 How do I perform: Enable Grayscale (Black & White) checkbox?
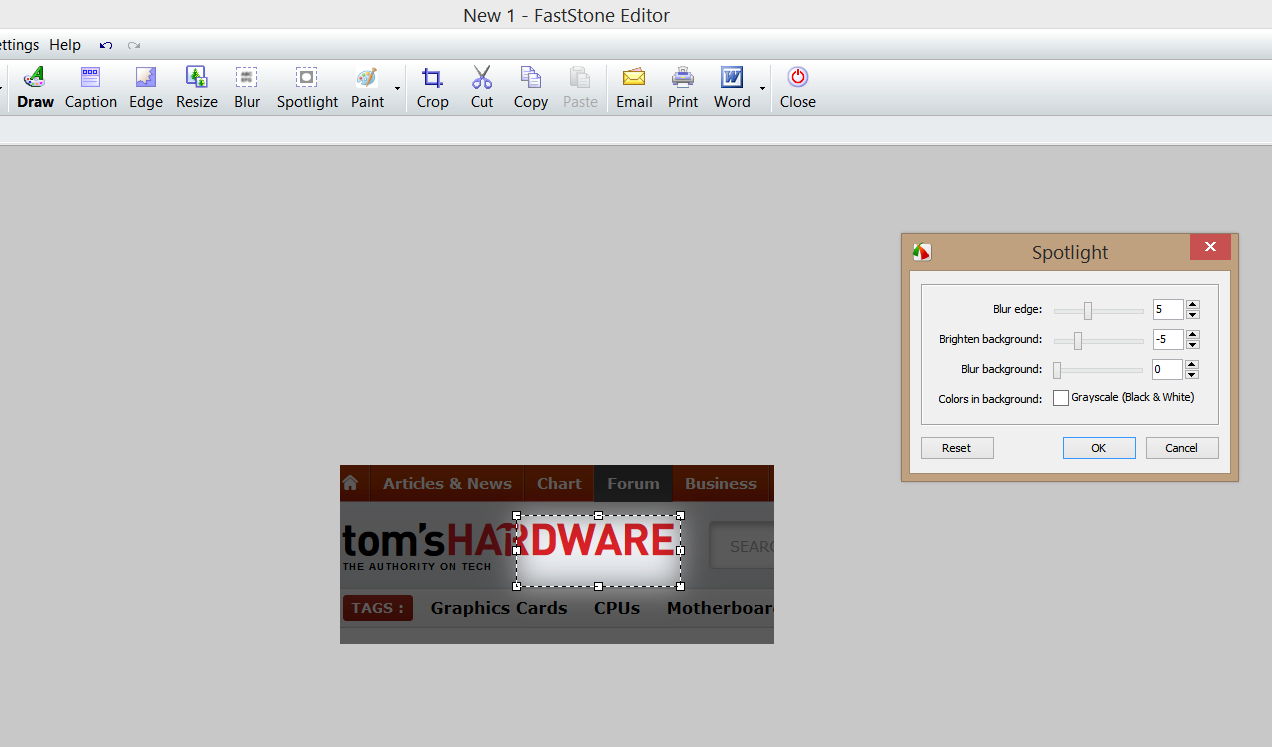pos(1061,398)
